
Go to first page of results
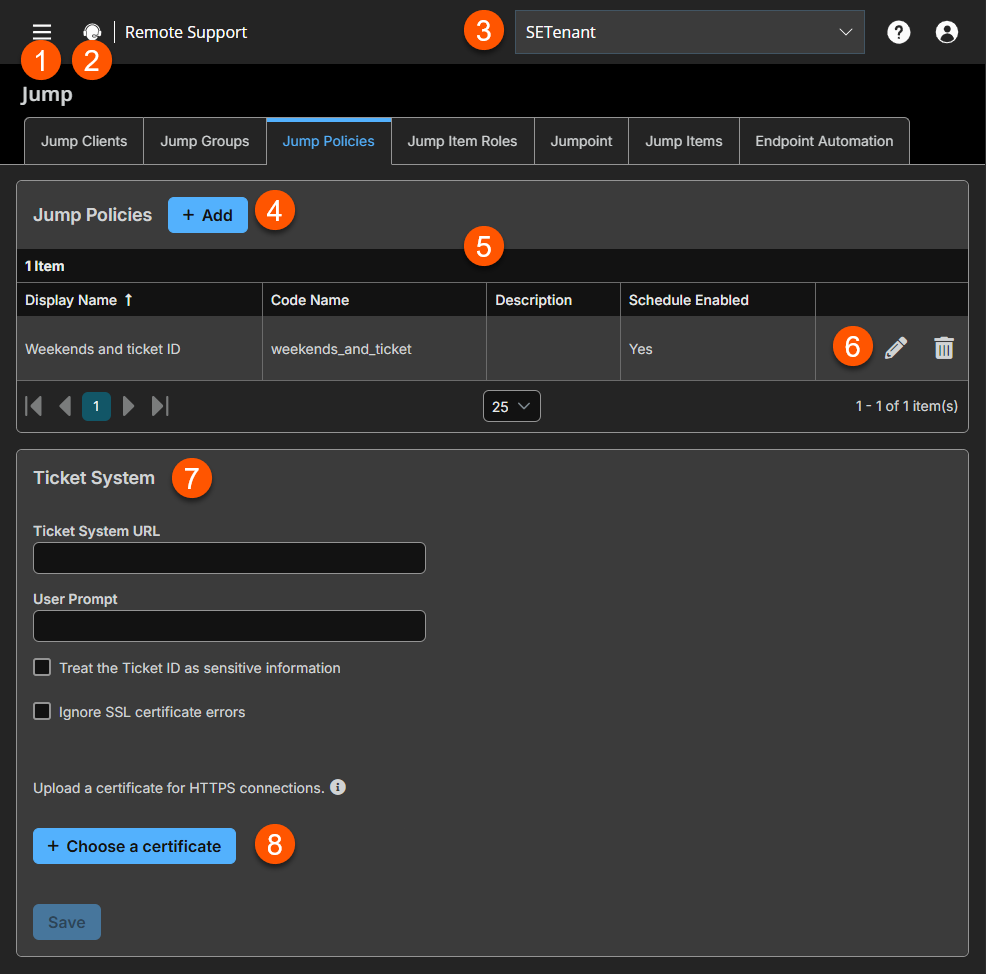click(33, 406)
